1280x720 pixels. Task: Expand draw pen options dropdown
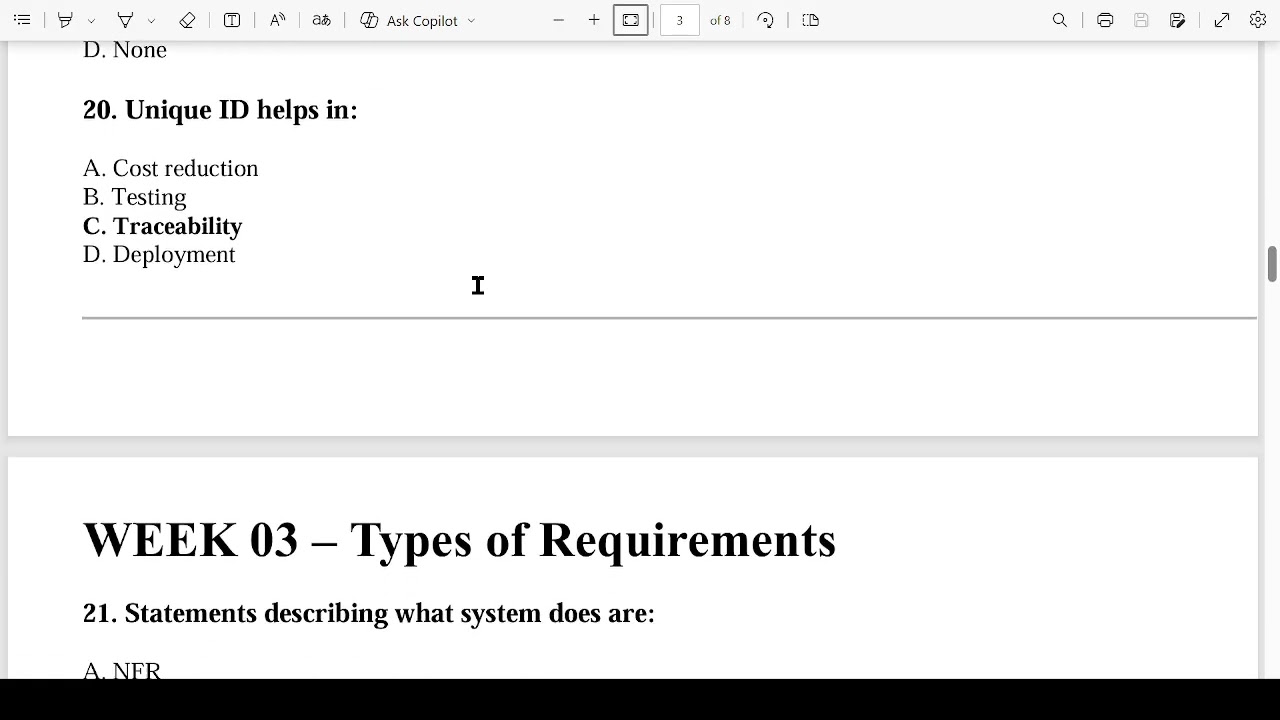coord(151,20)
